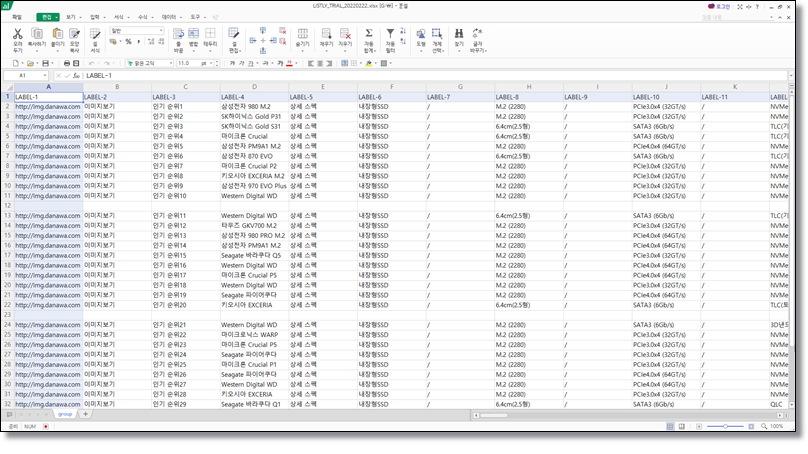
Task: Open the font name (맑은 고딕) dropdown
Action: pyautogui.click(x=149, y=63)
